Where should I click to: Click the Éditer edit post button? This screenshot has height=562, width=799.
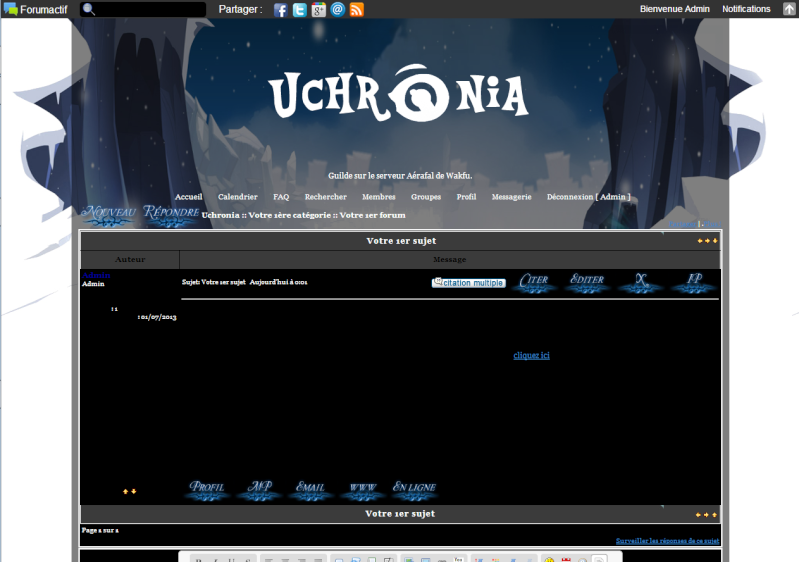point(587,283)
